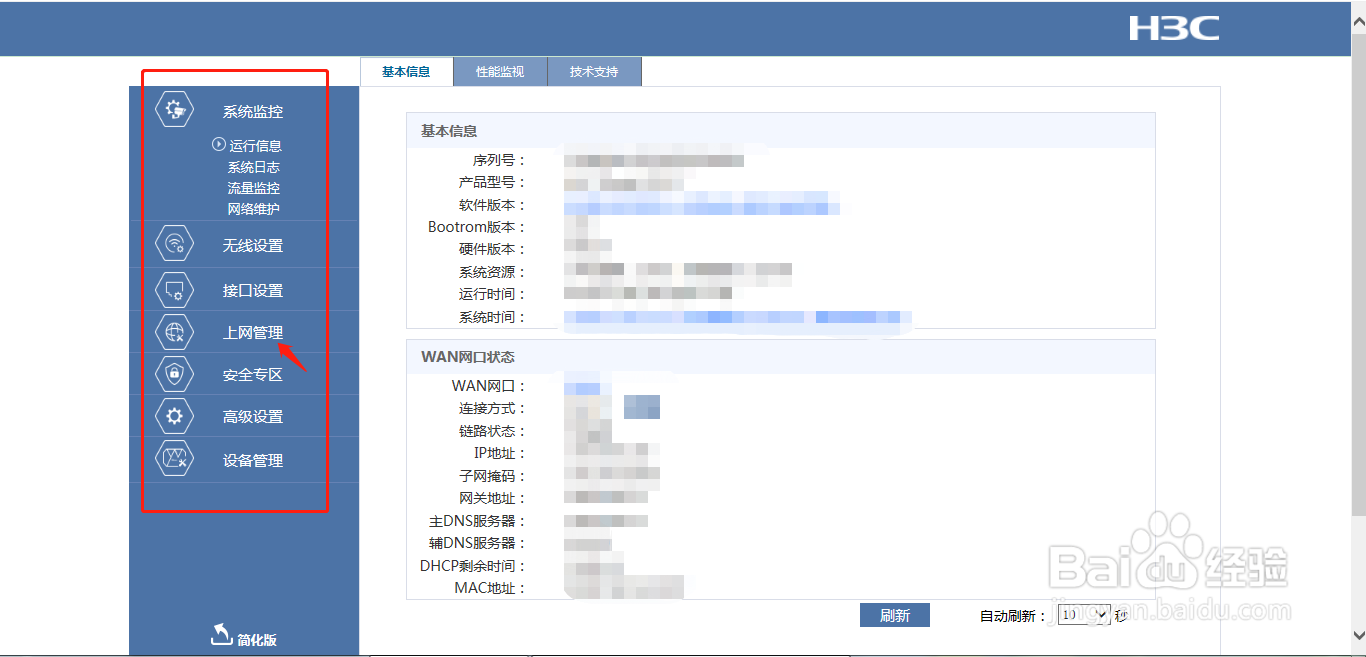Open the 技术支持 tab
This screenshot has width=1366, height=657.
(x=594, y=71)
